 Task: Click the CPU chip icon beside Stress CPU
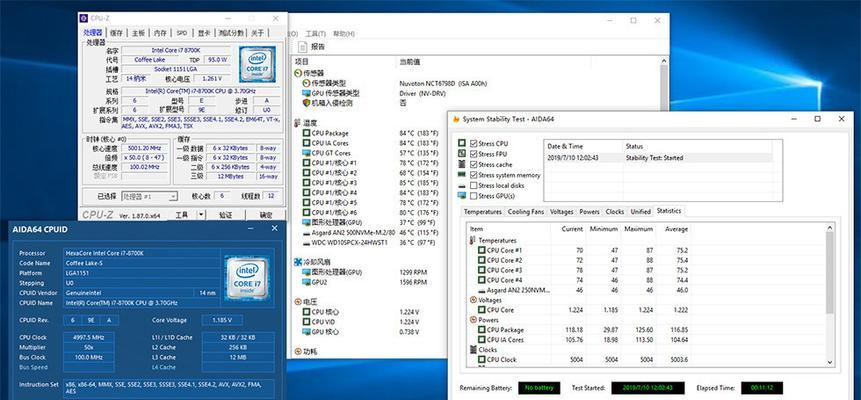[462, 143]
